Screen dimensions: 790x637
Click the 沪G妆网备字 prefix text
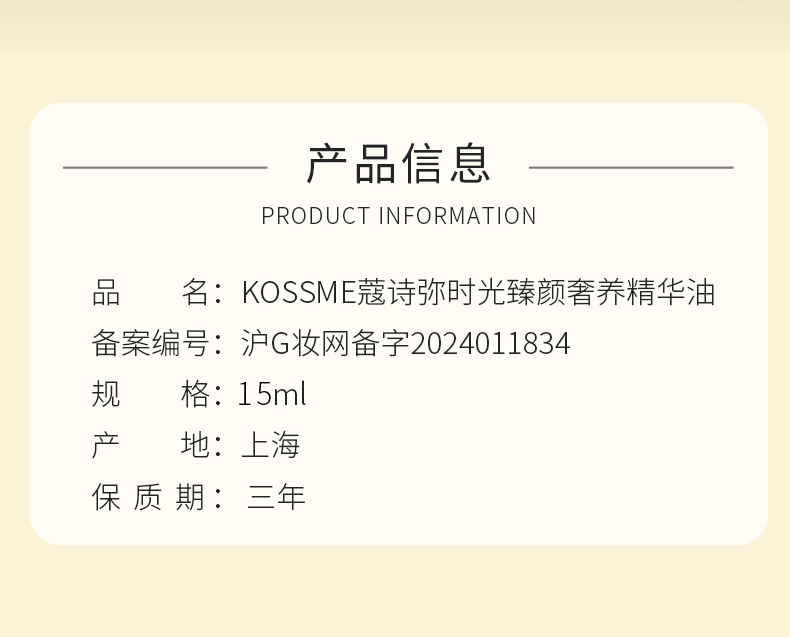[325, 344]
